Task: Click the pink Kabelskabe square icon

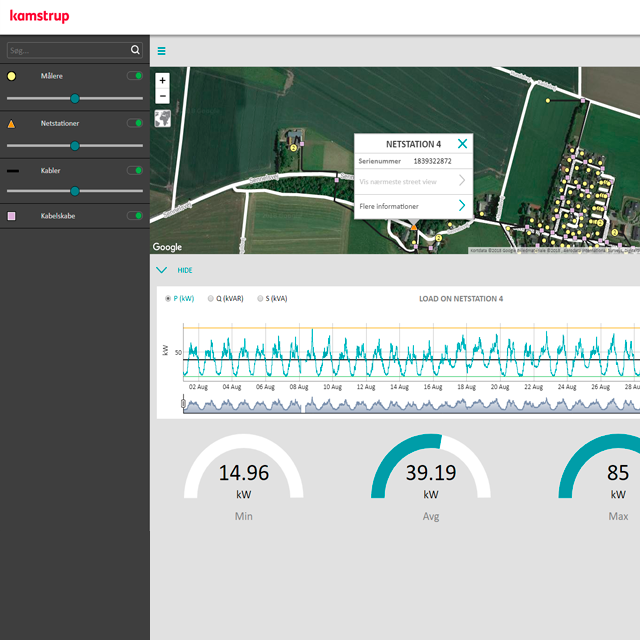Action: click(x=12, y=215)
